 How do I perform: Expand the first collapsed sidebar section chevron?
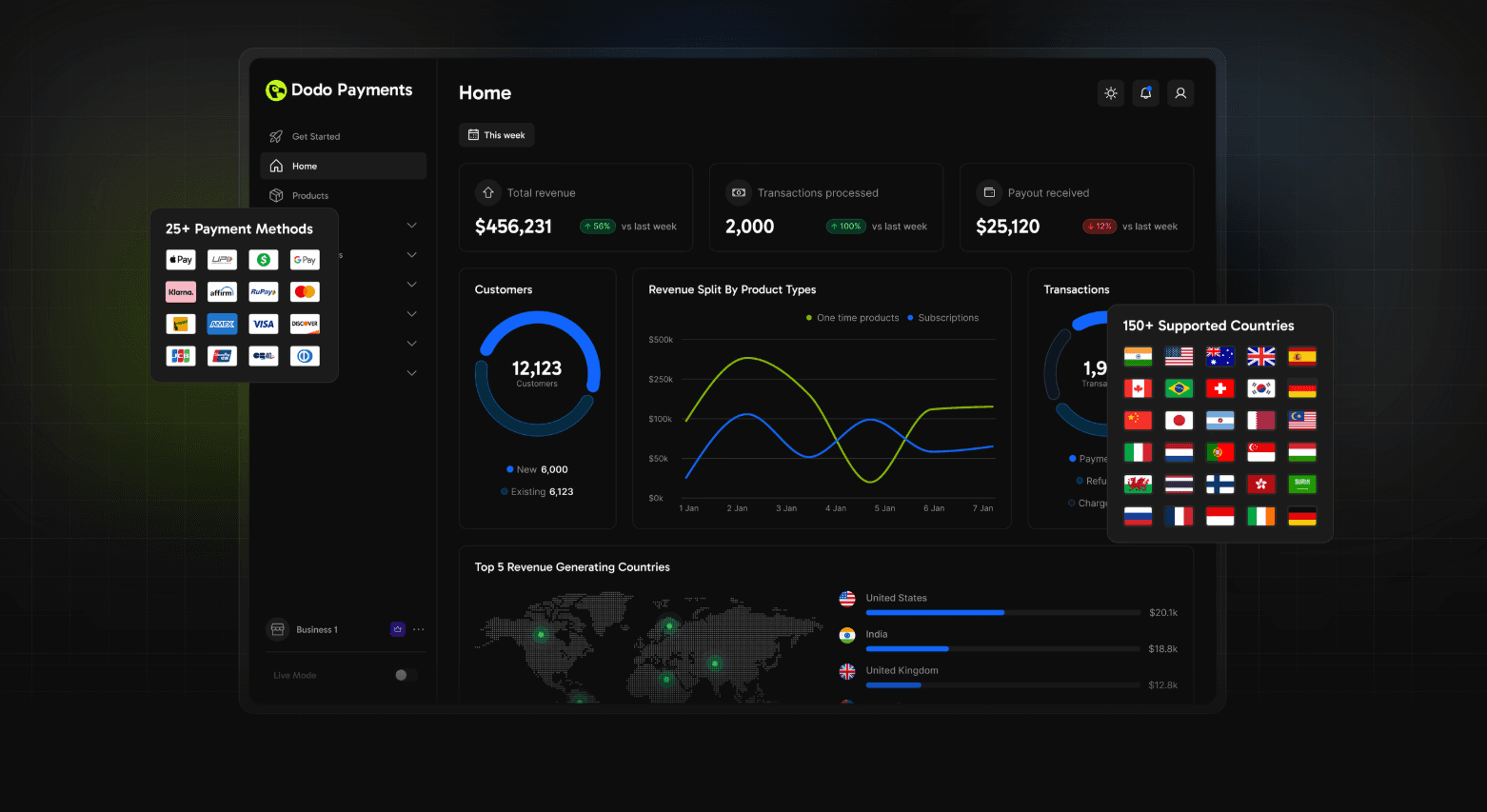[x=412, y=226]
